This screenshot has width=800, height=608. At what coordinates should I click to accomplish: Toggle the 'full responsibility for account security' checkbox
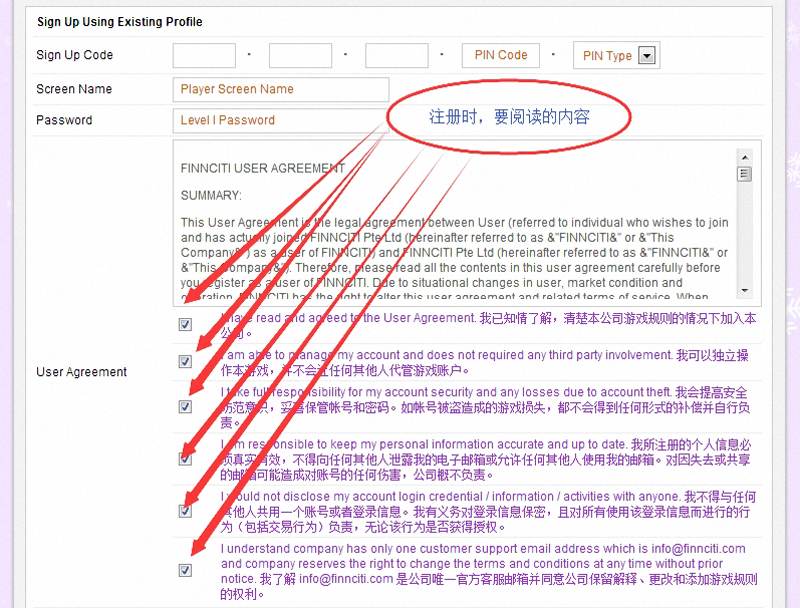coord(185,407)
